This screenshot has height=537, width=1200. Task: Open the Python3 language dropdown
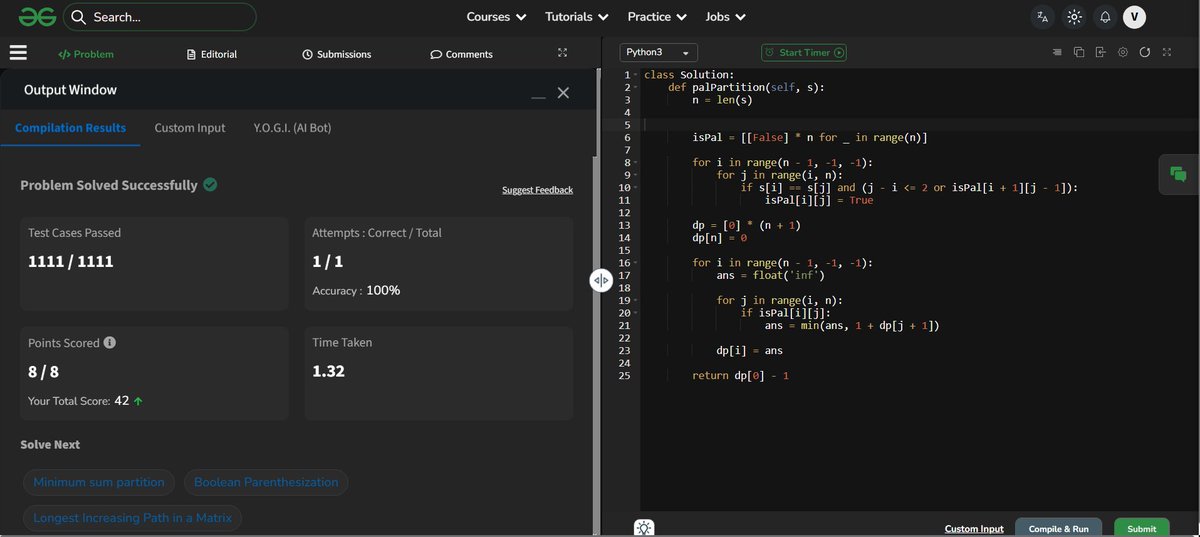658,52
